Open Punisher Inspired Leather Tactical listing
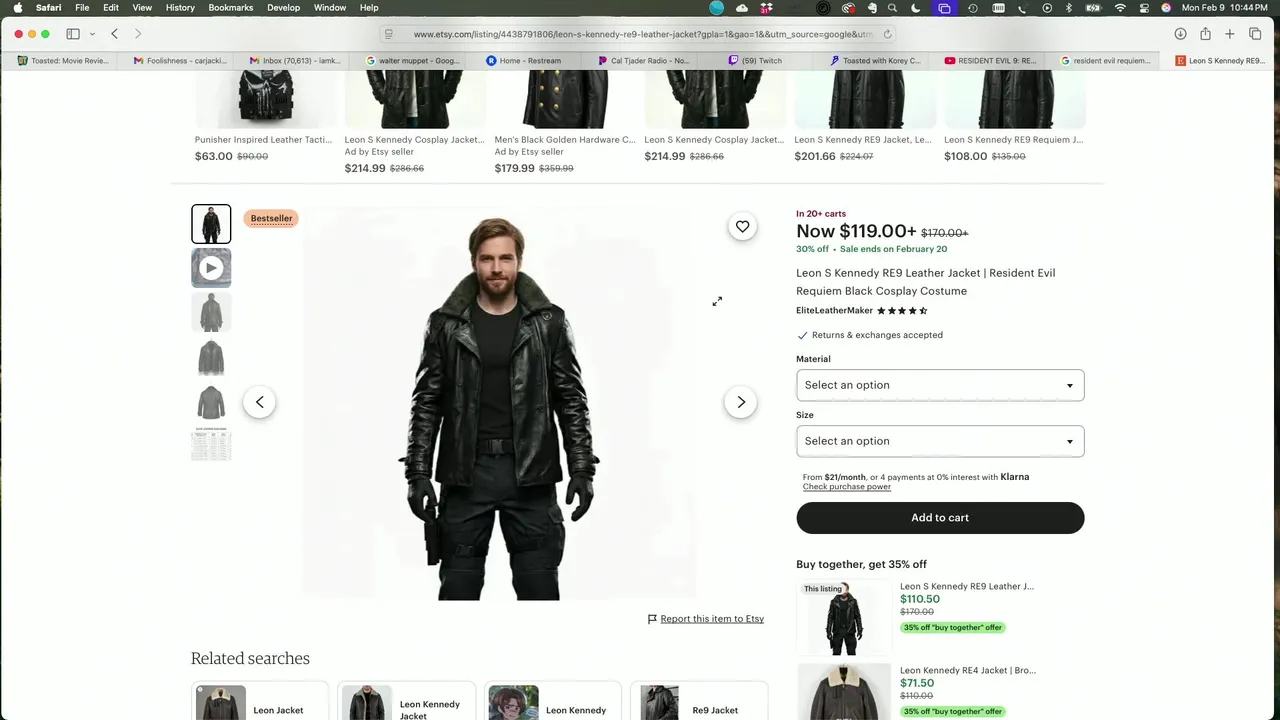 263,140
